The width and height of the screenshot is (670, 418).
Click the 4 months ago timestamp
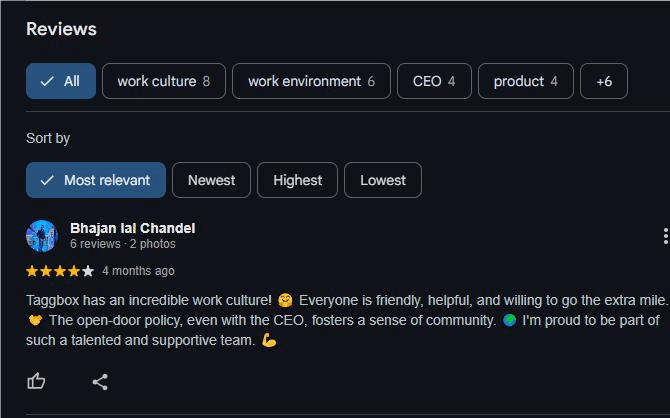[138, 271]
